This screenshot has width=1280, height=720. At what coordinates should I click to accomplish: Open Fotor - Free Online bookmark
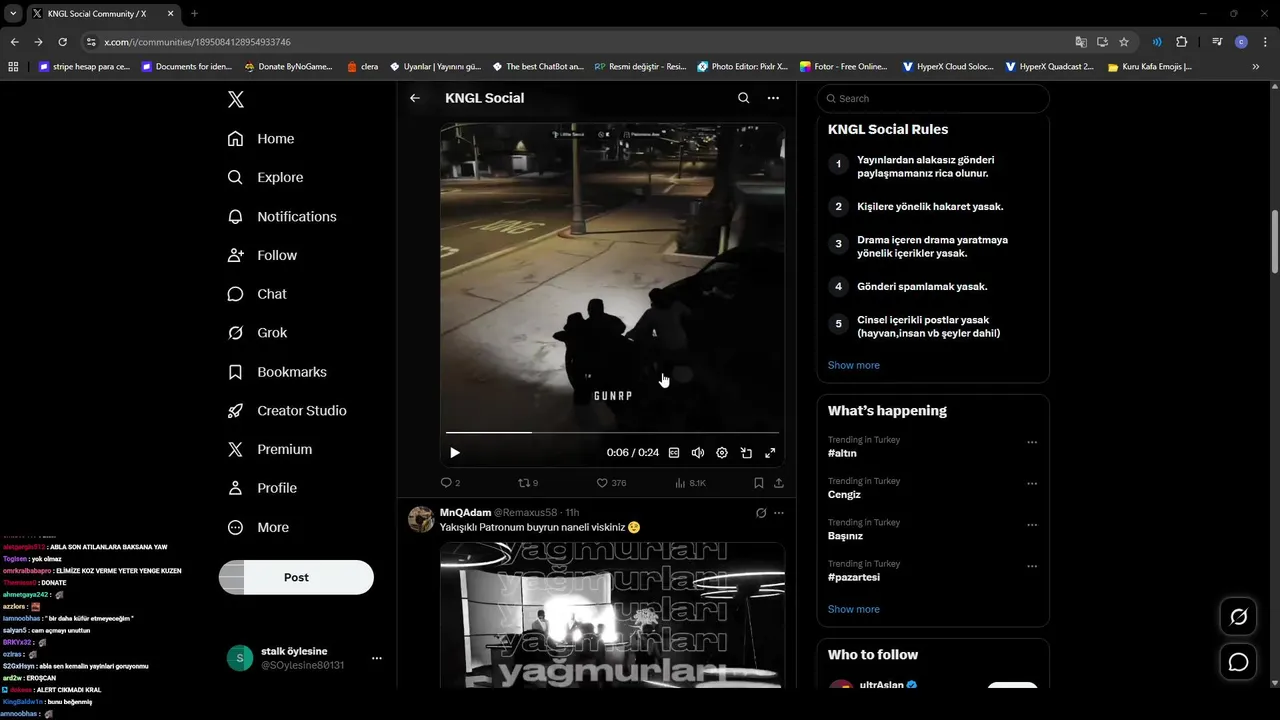(844, 67)
